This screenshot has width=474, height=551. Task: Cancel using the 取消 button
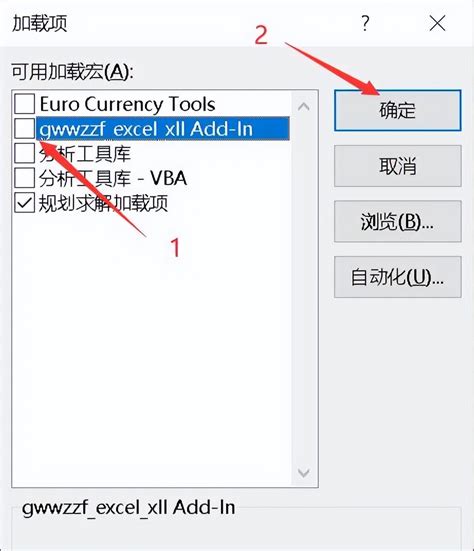click(397, 166)
